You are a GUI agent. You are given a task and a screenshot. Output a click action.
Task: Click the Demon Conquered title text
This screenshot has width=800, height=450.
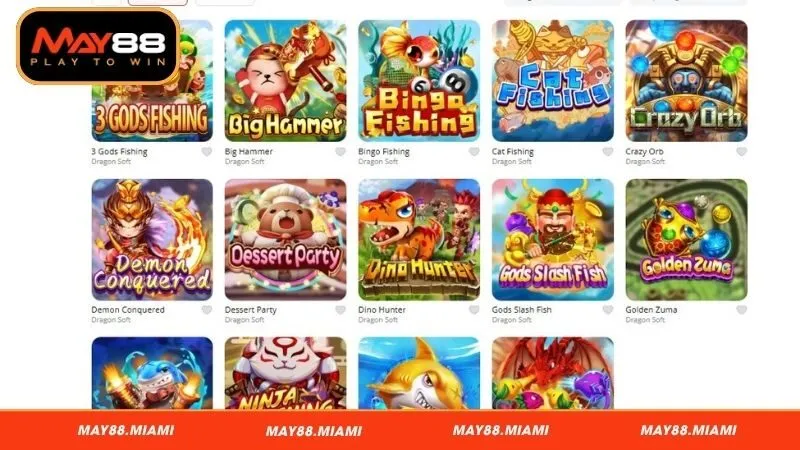tap(128, 310)
